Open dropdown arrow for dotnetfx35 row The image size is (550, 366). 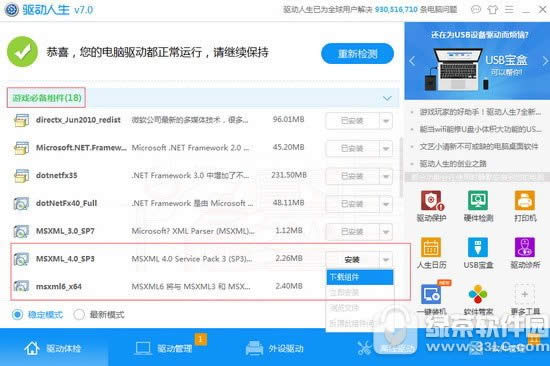point(385,177)
